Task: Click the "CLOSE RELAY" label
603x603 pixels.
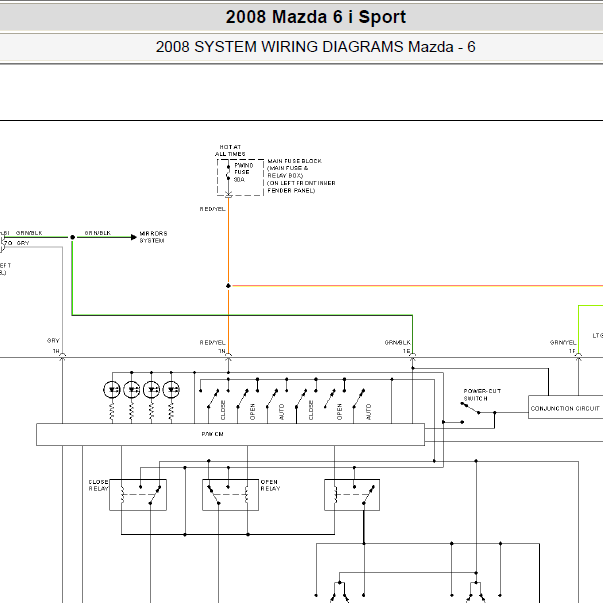Action: tap(98, 485)
